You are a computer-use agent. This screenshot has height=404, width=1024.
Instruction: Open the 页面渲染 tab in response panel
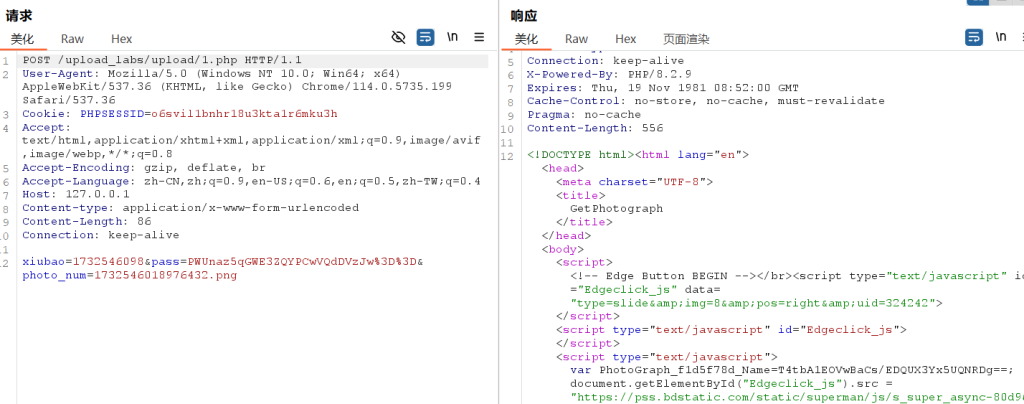click(x=686, y=39)
